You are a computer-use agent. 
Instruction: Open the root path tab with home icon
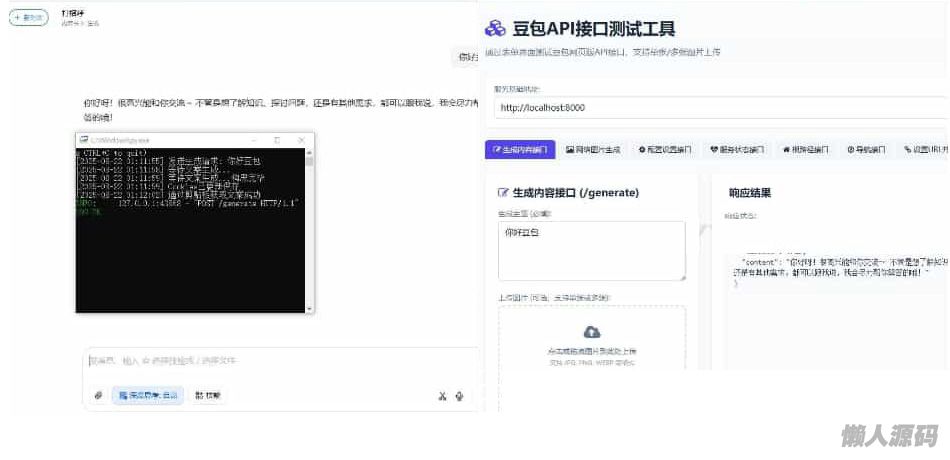tap(806, 150)
